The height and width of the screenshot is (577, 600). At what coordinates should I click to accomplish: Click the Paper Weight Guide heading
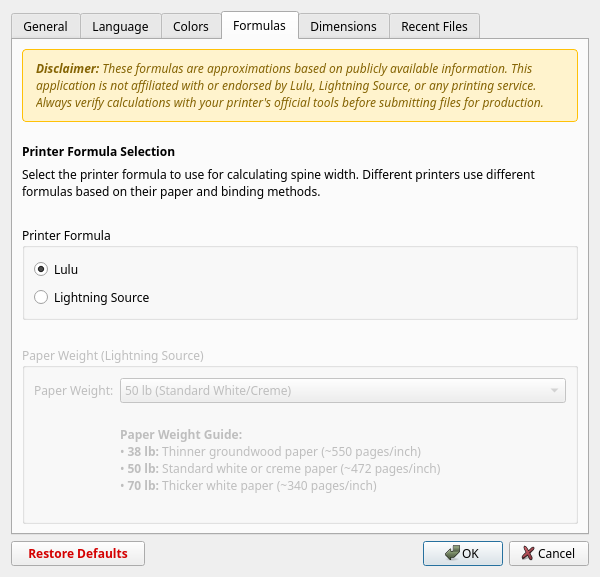[181, 435]
